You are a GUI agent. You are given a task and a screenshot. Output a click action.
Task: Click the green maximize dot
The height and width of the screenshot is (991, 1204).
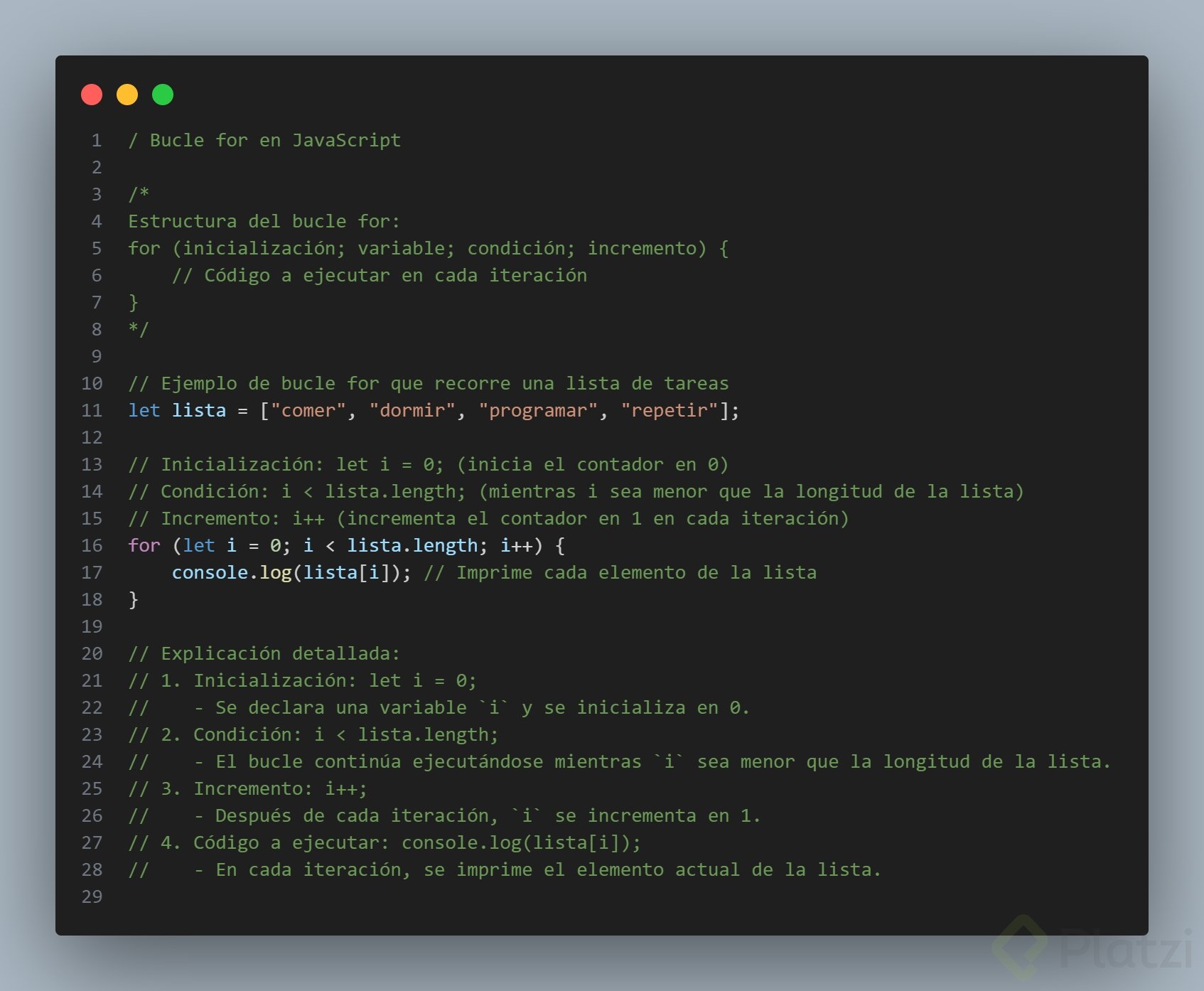163,95
